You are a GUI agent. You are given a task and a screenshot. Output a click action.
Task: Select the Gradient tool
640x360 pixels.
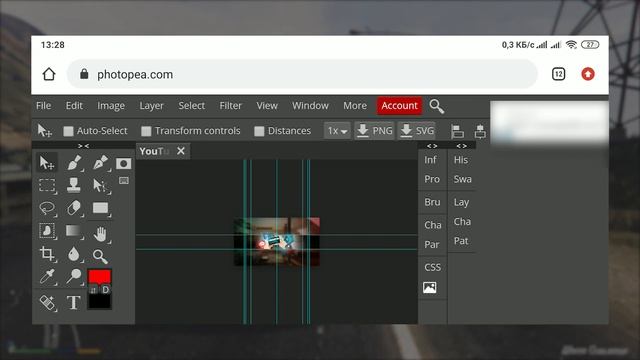(x=73, y=231)
